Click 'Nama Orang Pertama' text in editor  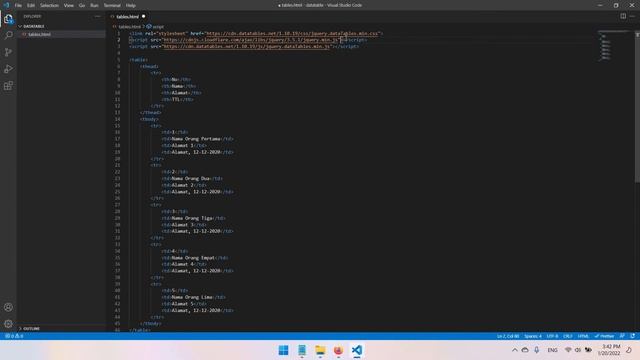click(x=196, y=139)
